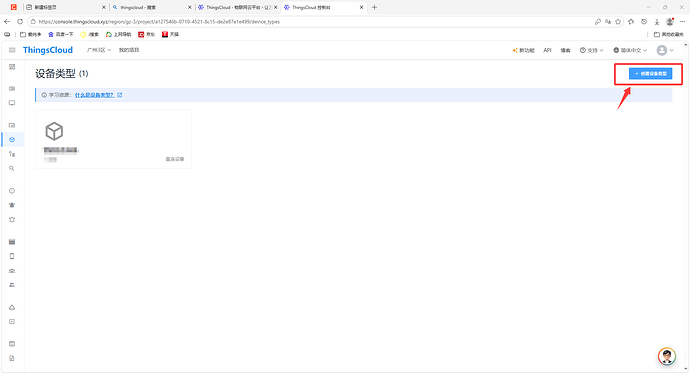Open the browser downloads icon

click(x=657, y=22)
